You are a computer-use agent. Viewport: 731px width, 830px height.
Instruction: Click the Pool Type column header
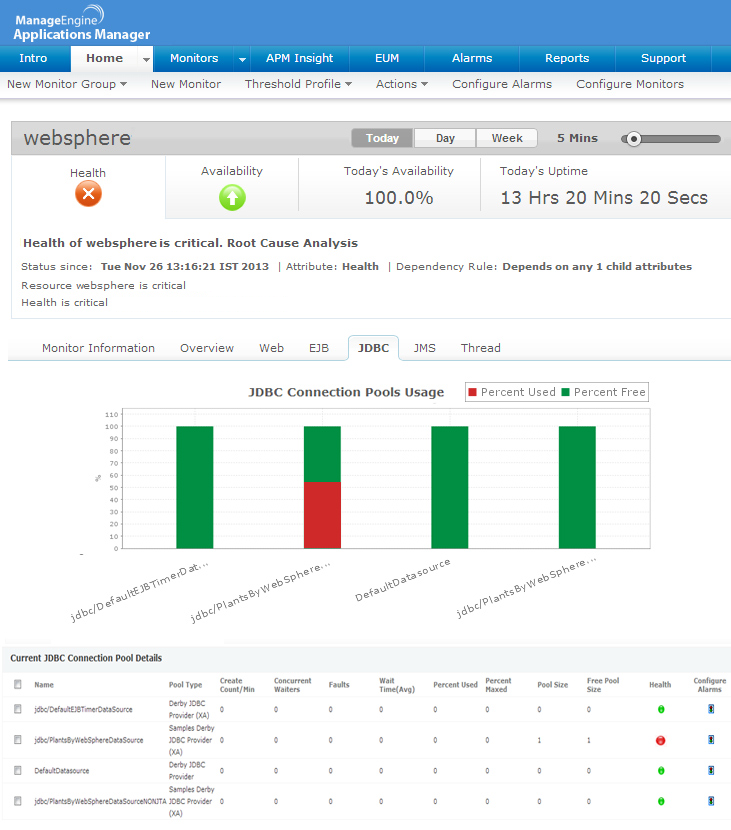point(185,684)
